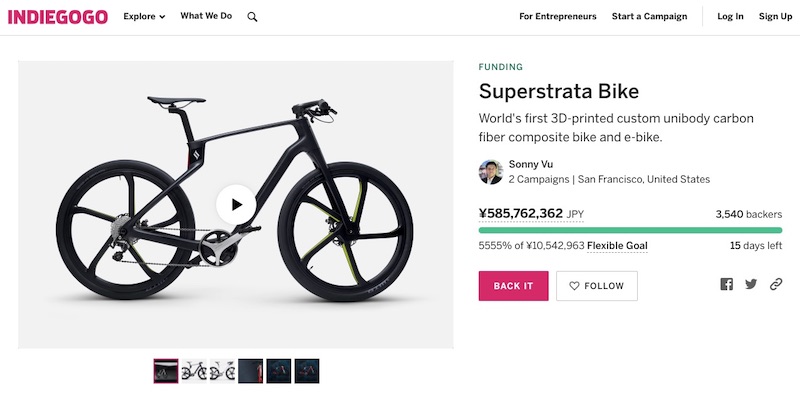Open What We Do menu item
The image size is (800, 398).
[206, 16]
